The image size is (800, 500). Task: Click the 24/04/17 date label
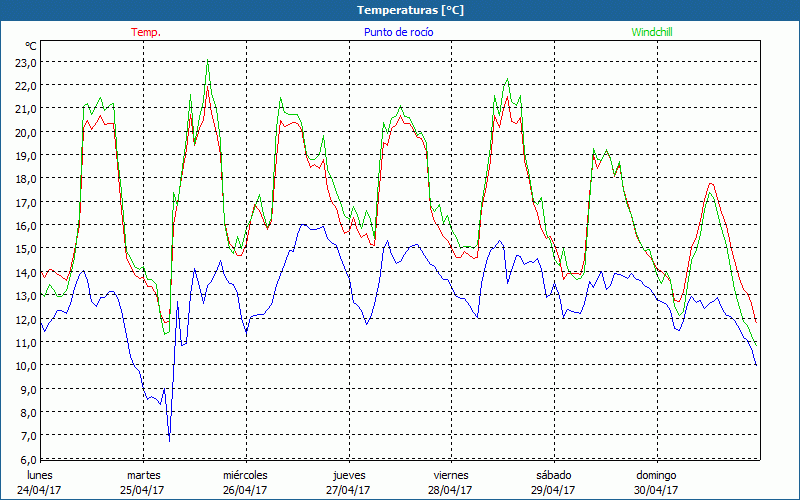(x=40, y=490)
